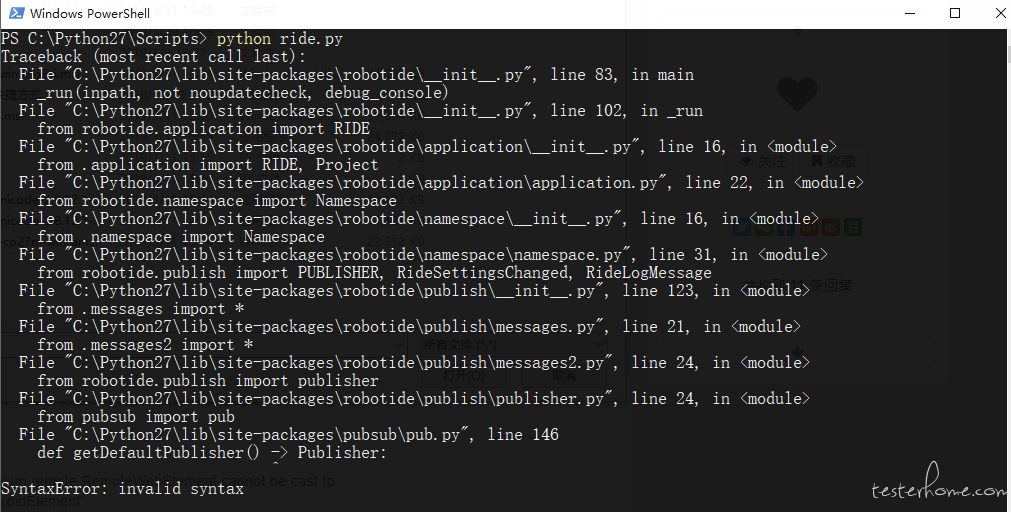Screen dimensions: 1011x512
Task: Click the faded Twitter share icon
Action: coord(741,226)
